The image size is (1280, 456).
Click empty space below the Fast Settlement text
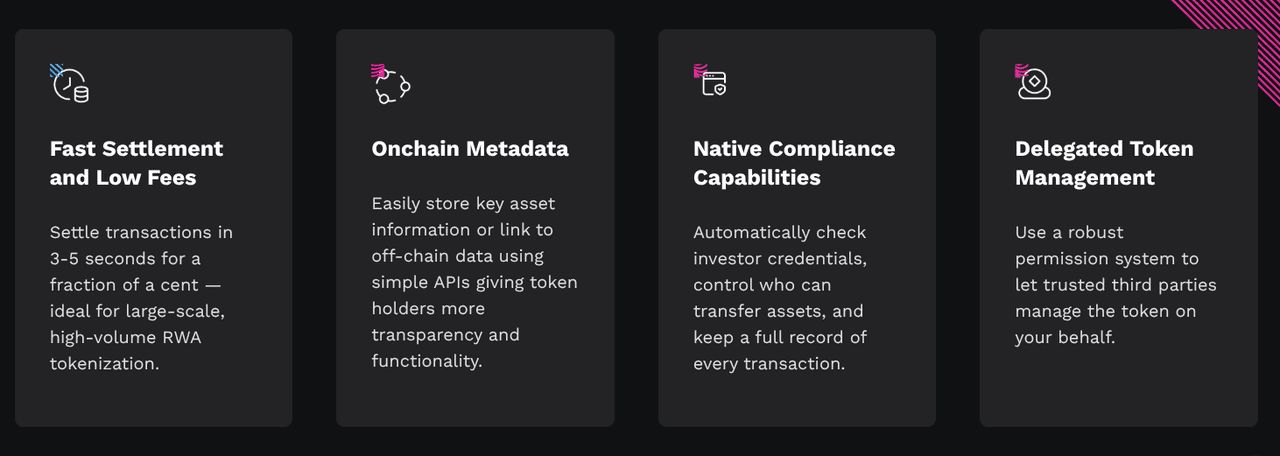(153, 400)
